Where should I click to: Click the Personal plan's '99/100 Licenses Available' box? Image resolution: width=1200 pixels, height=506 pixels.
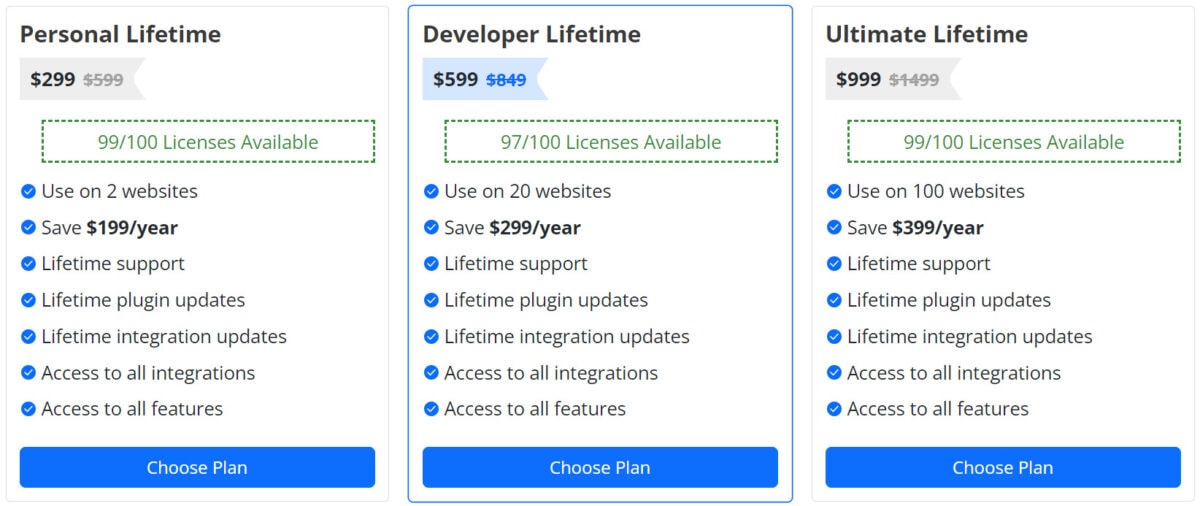click(x=208, y=142)
